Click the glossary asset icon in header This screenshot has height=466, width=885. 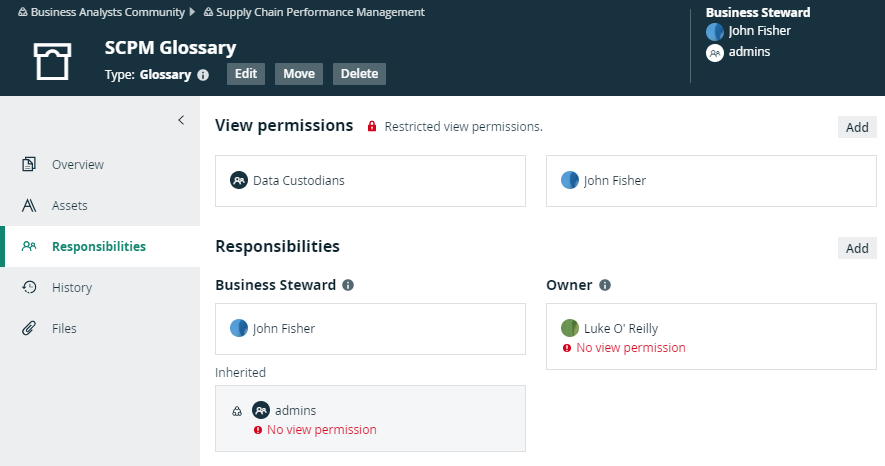pos(52,61)
